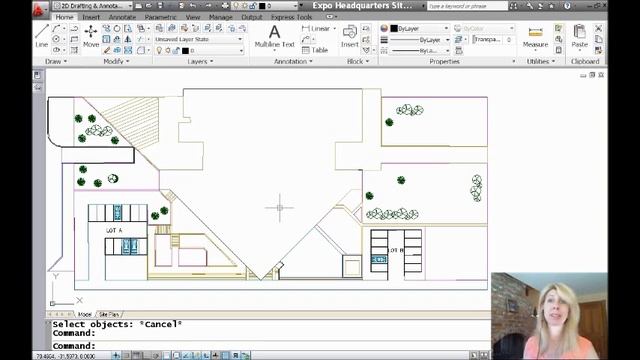Image resolution: width=640 pixels, height=360 pixels.
Task: Click the Rotate tool in Modify panel
Action: (117, 29)
